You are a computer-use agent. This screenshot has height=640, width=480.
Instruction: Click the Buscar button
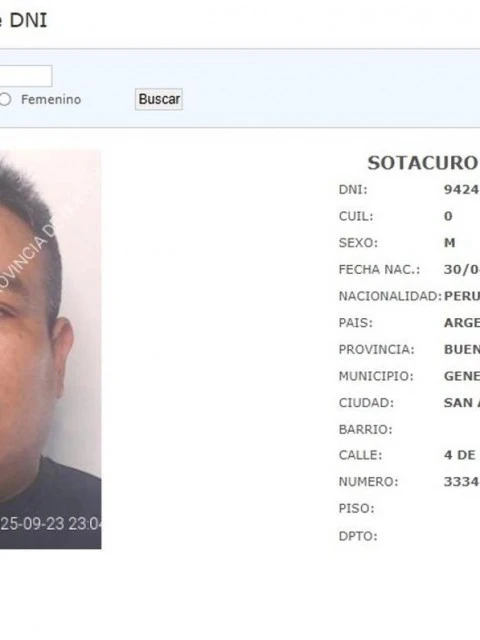[159, 99]
